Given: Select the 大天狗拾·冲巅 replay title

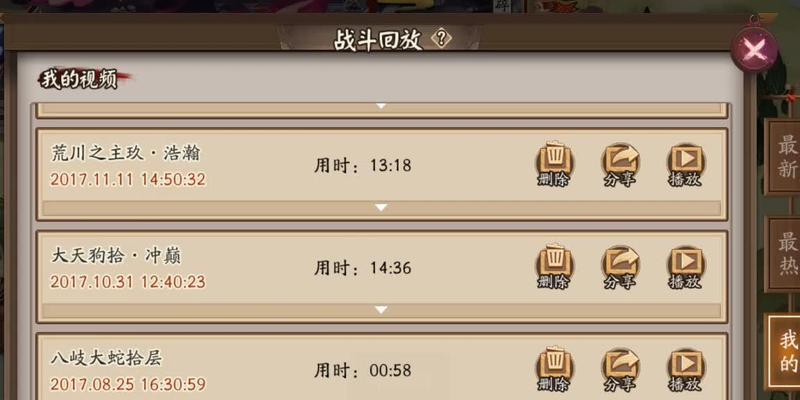Looking at the screenshot, I should (116, 256).
